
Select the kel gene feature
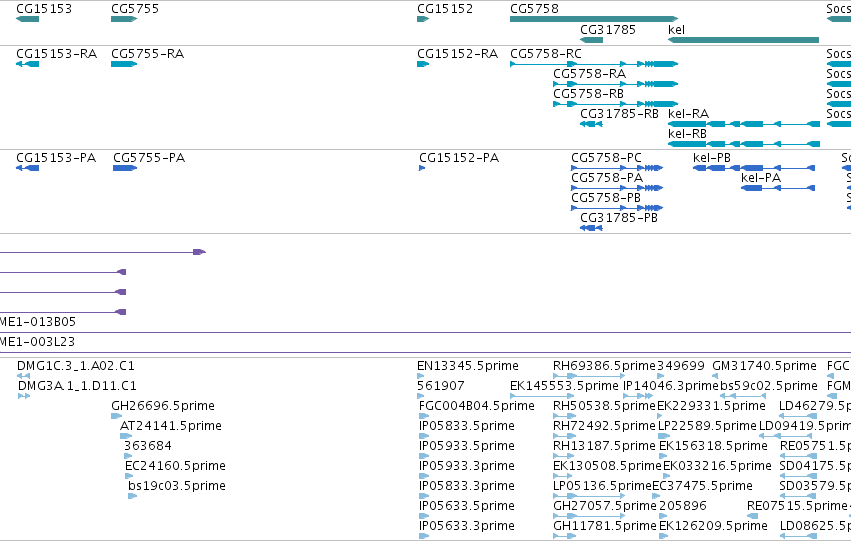click(x=744, y=40)
